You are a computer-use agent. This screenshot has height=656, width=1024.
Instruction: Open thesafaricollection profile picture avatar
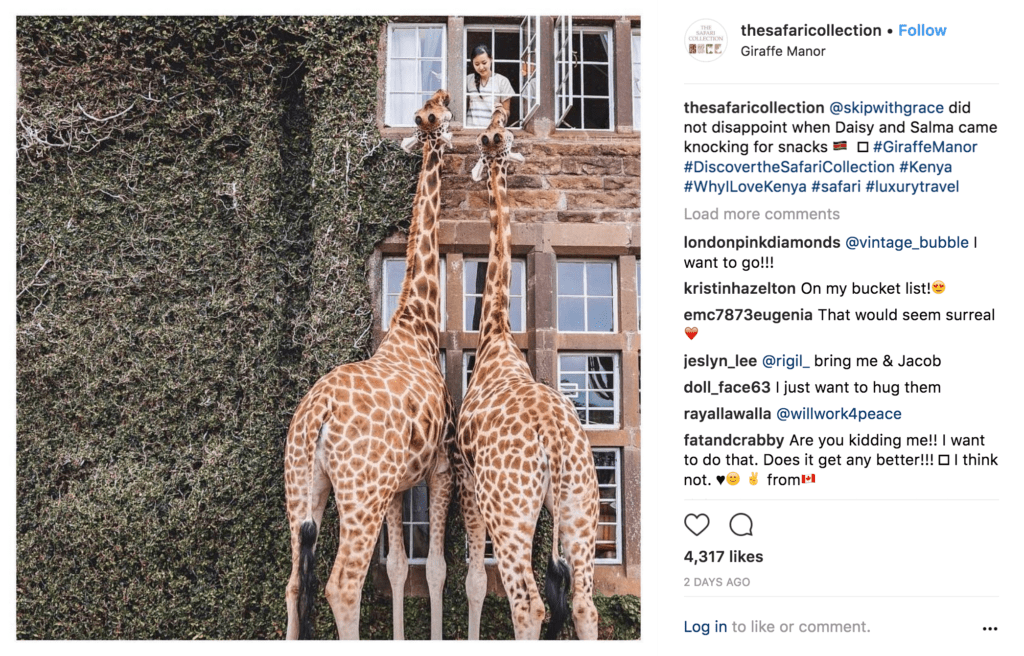point(706,40)
